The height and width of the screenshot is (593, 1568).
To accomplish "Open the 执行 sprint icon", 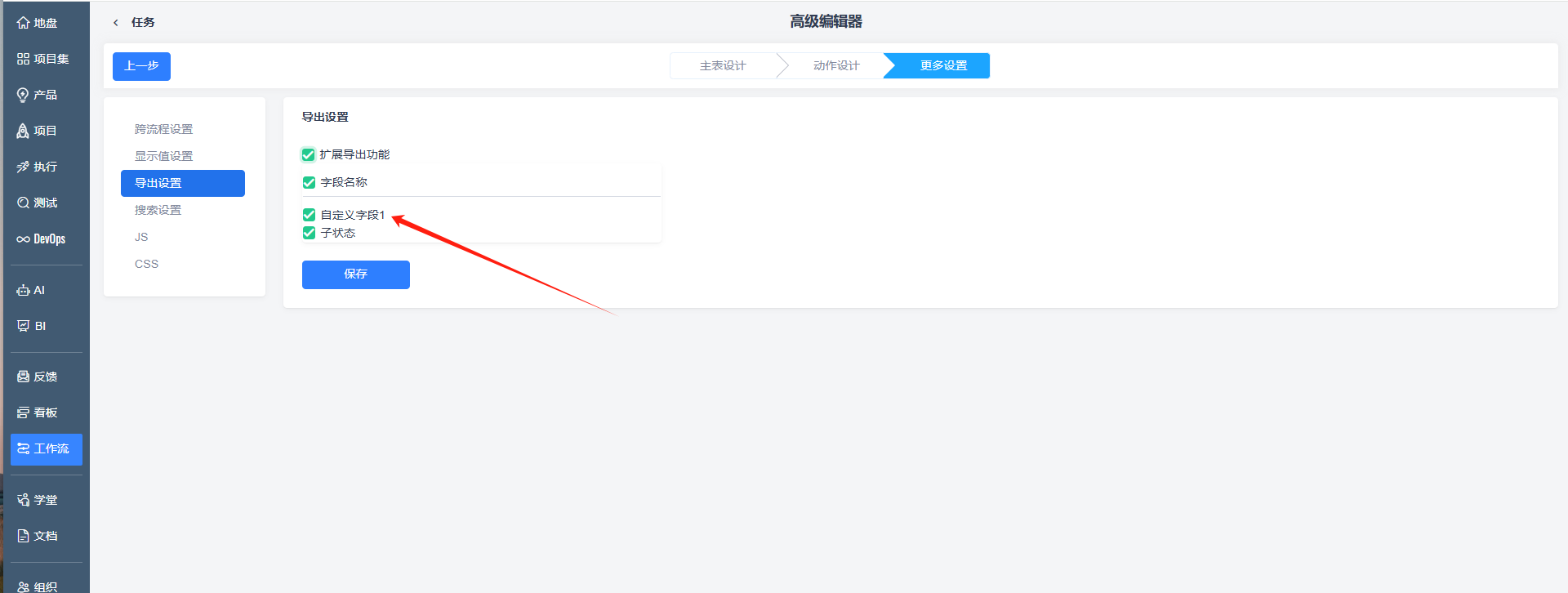I will click(x=23, y=167).
